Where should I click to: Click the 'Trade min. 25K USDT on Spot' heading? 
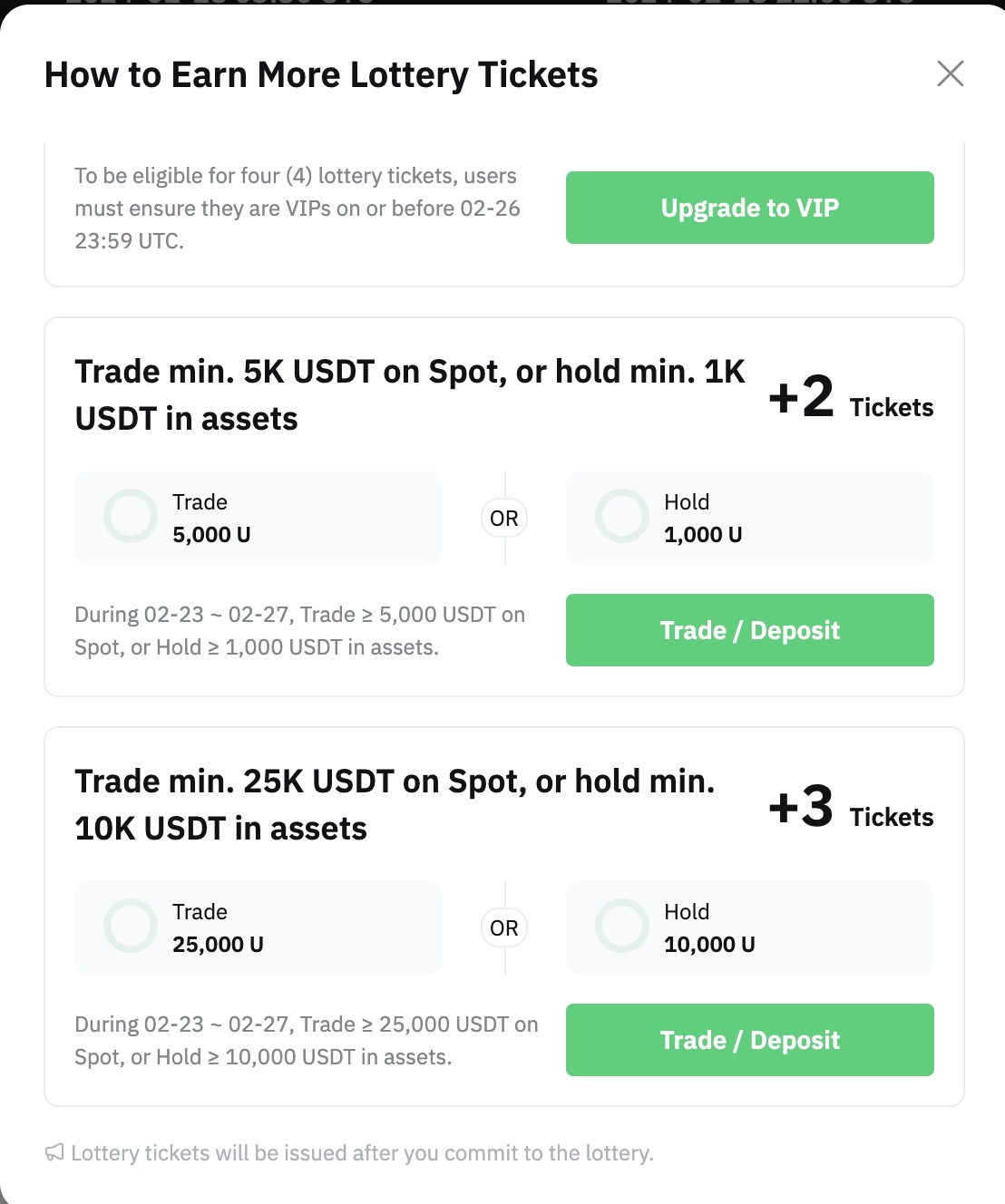coord(395,805)
